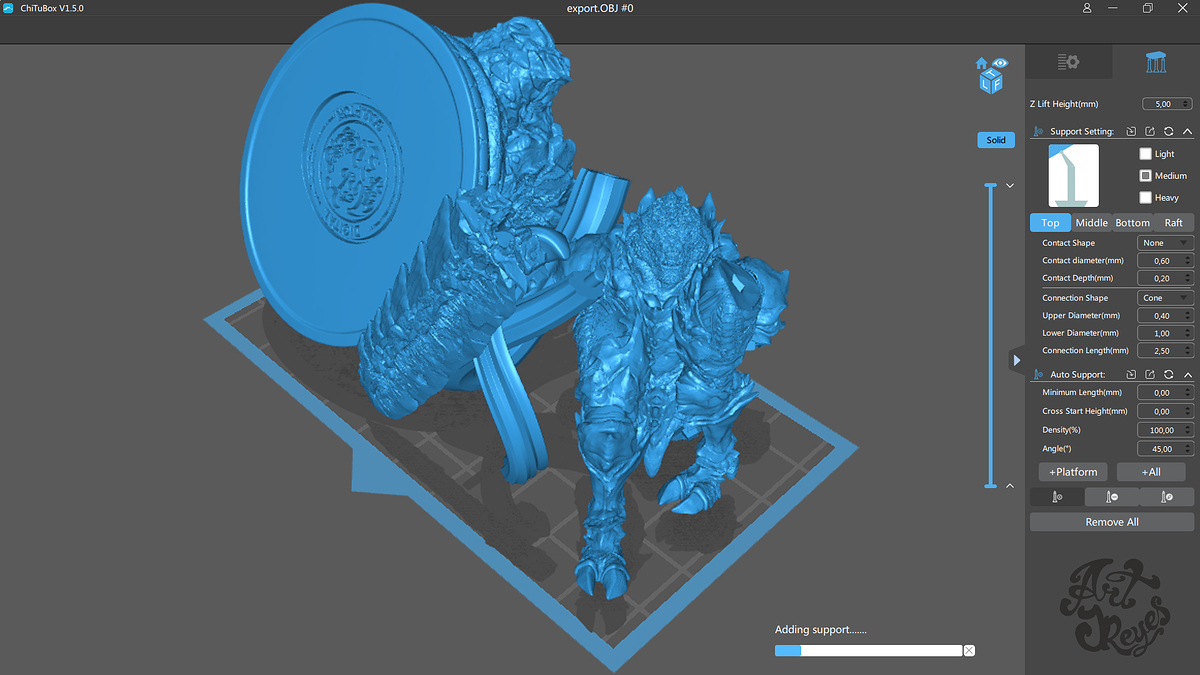The image size is (1200, 675).
Task: Check the Medium support option
Action: pos(1146,176)
